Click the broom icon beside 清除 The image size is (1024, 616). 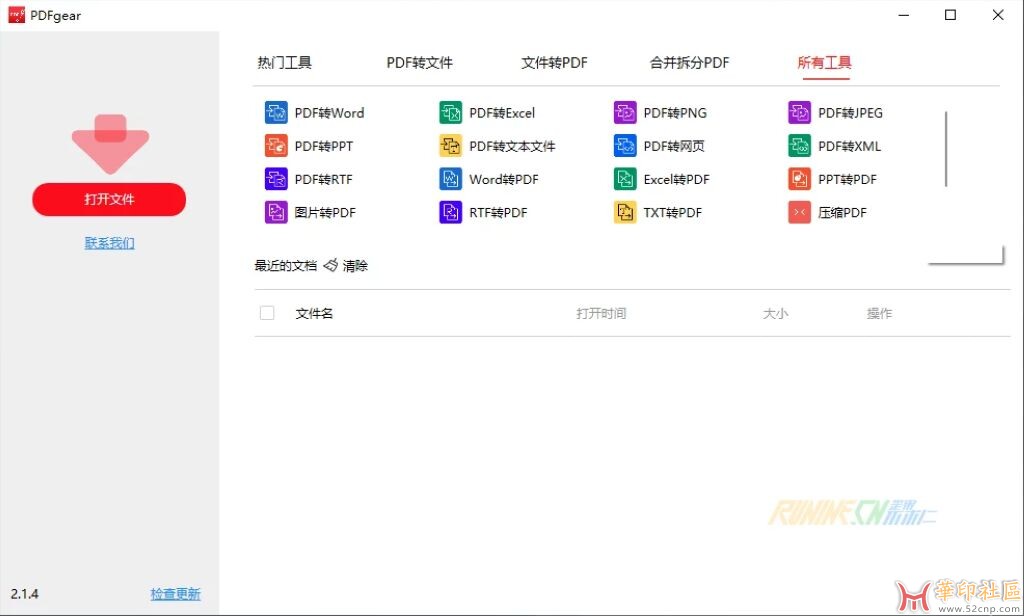coord(330,265)
